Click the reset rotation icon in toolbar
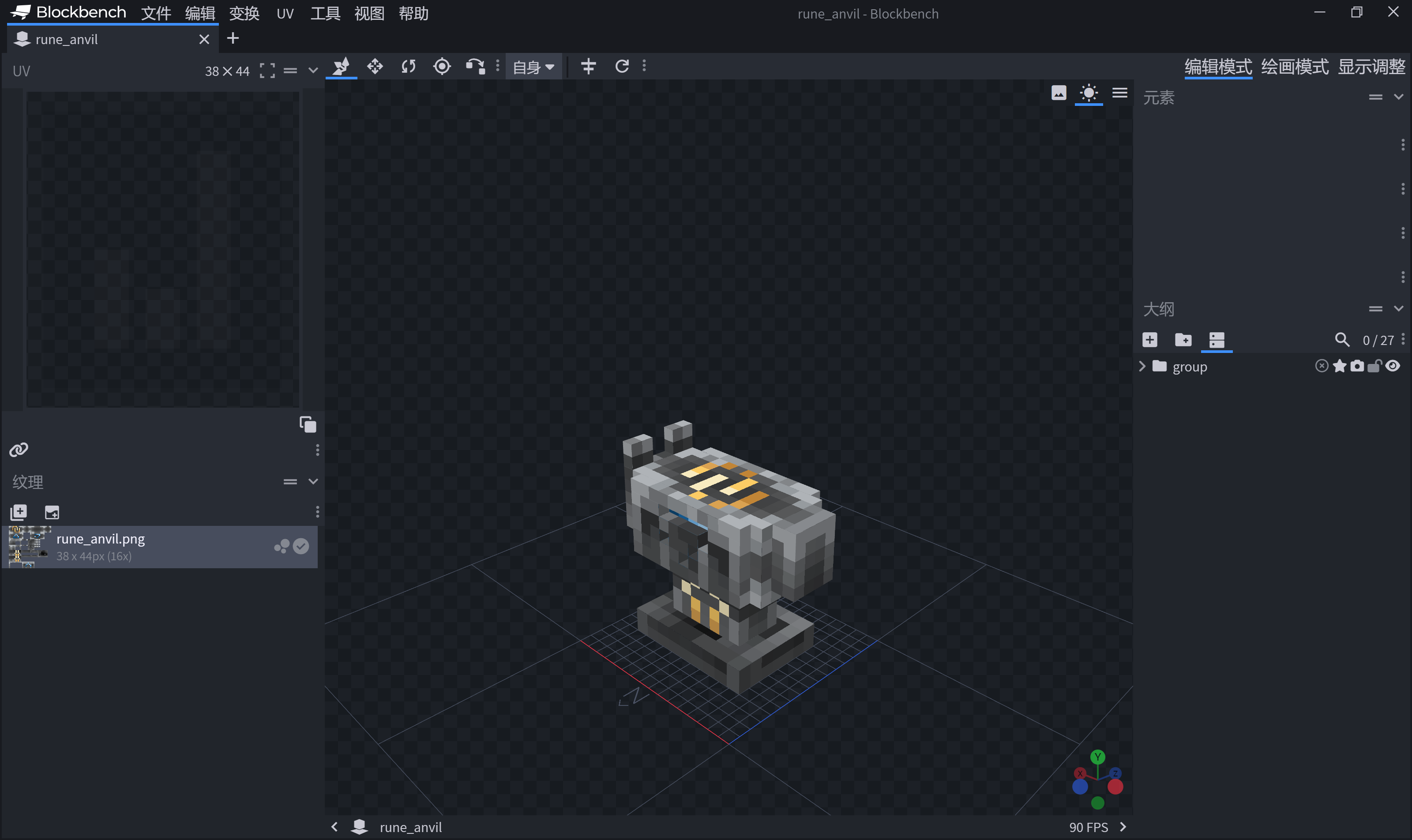The height and width of the screenshot is (840, 1412). (x=622, y=67)
